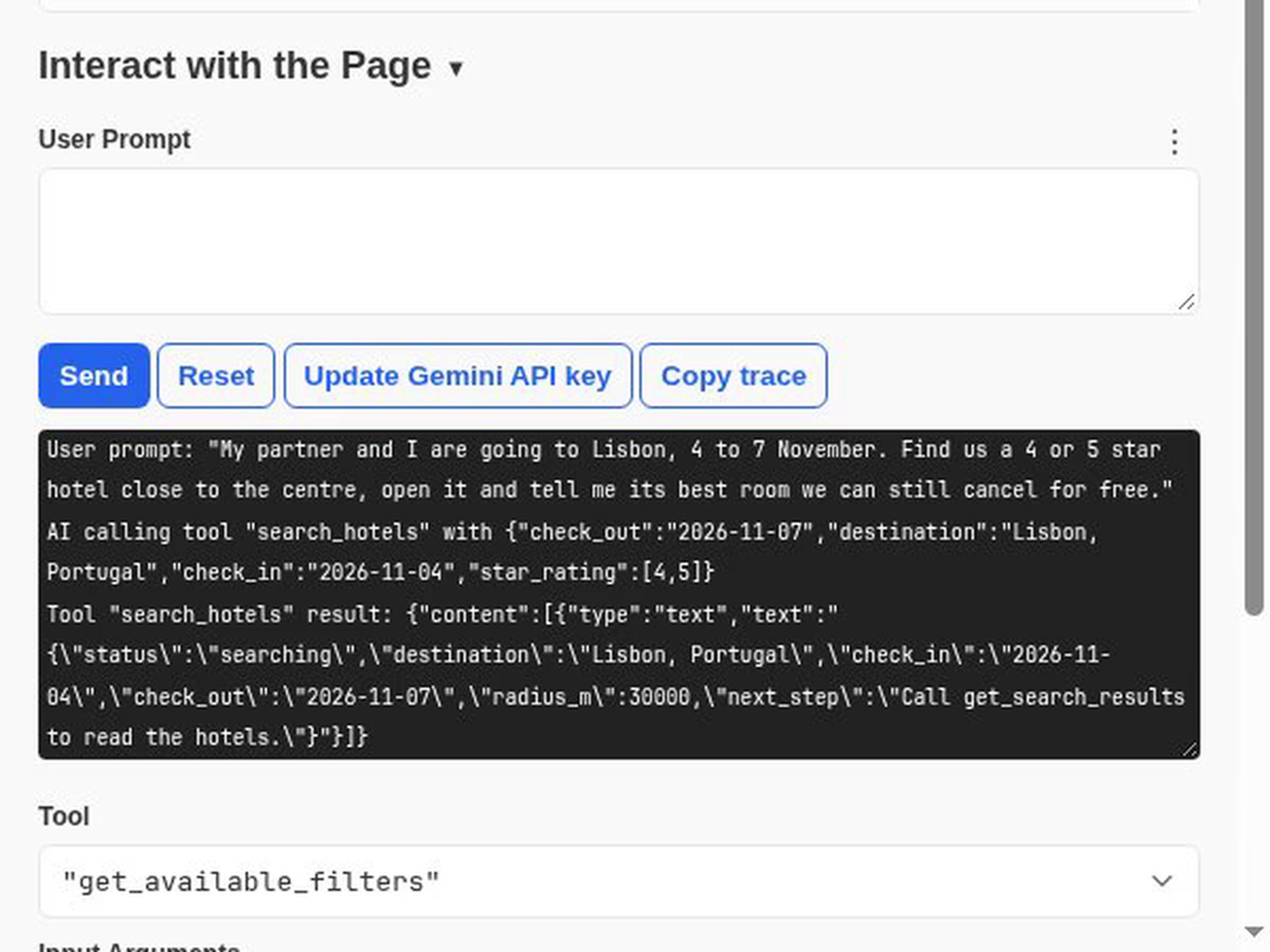This screenshot has width=1270, height=952.
Task: Grab the User Prompt textarea resize handle
Action: pyautogui.click(x=1187, y=302)
